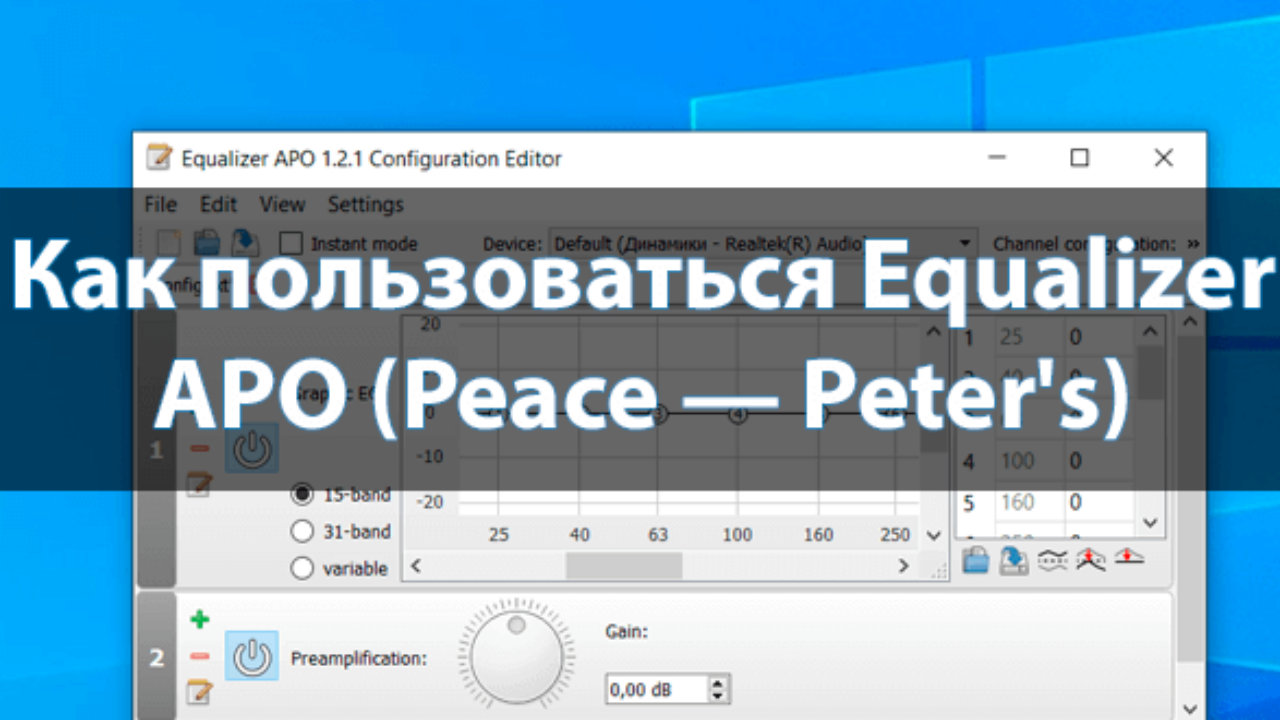
Task: Toggle Preamplification power button
Action: coord(252,656)
